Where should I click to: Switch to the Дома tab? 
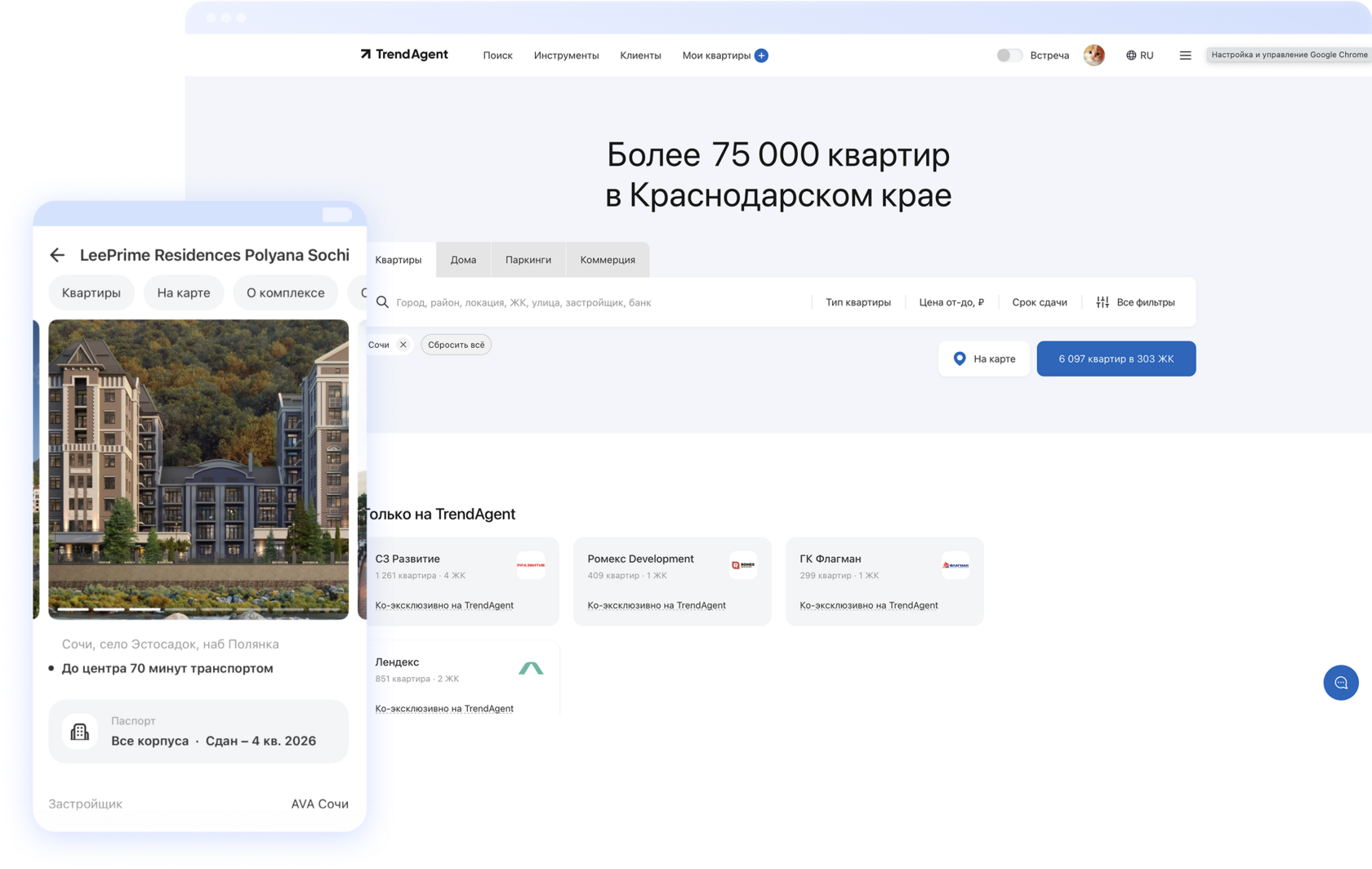point(463,260)
